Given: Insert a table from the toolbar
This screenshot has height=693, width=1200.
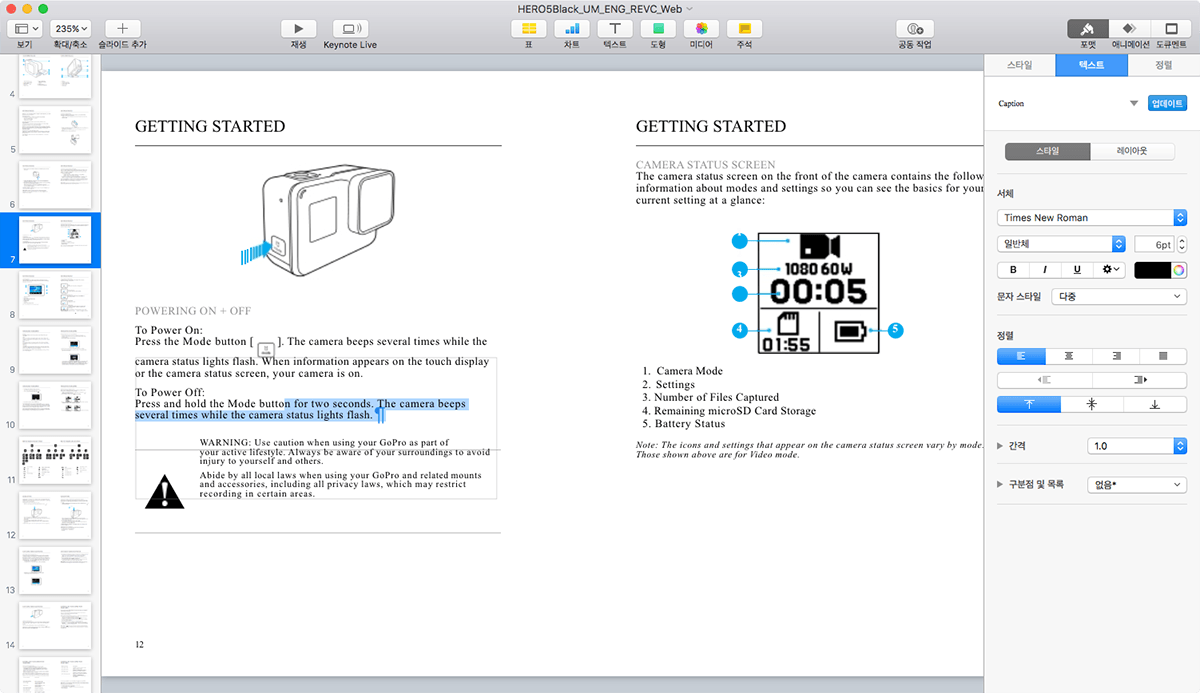Looking at the screenshot, I should [x=529, y=29].
